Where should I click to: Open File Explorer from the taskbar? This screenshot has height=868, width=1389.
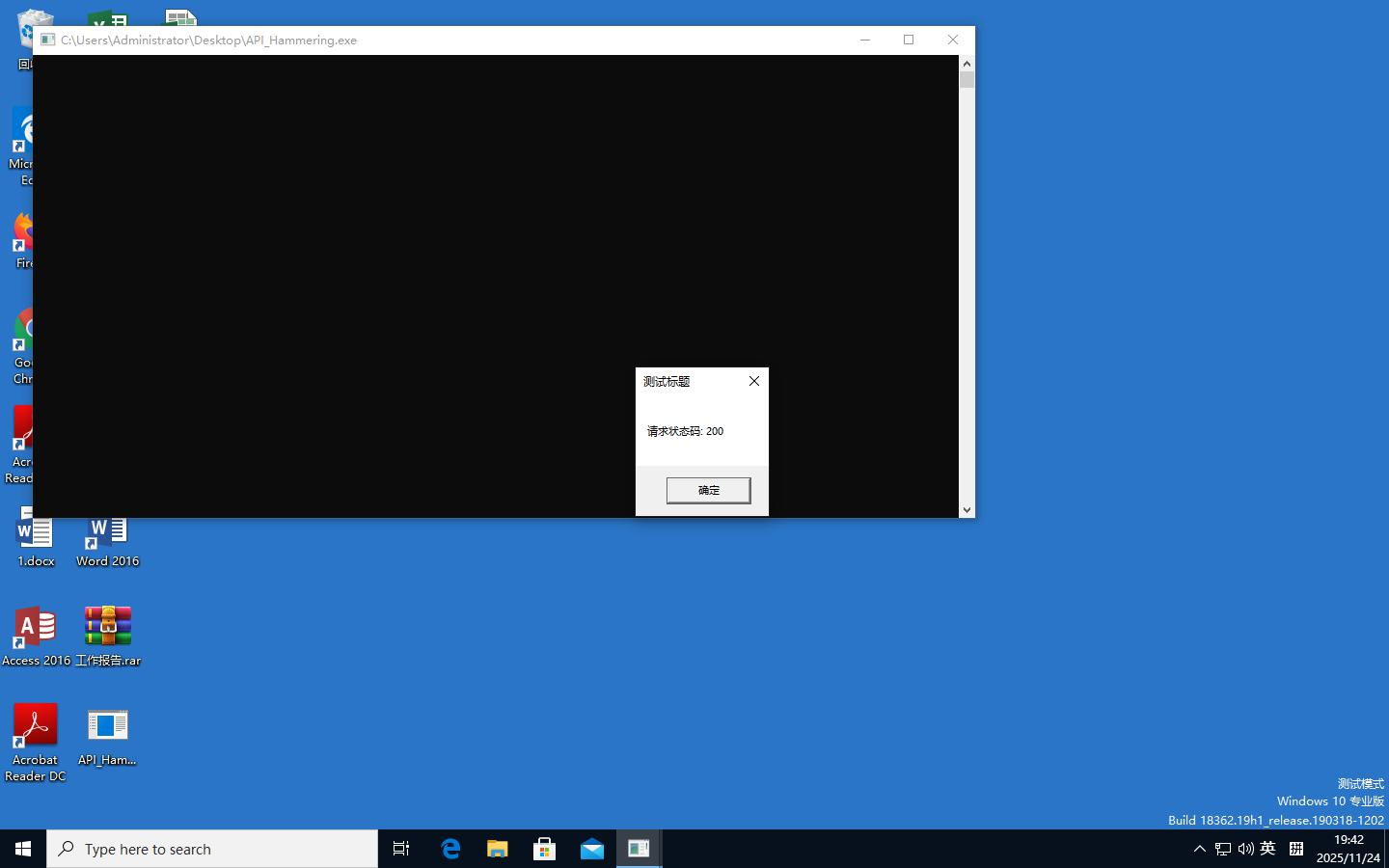(x=497, y=849)
